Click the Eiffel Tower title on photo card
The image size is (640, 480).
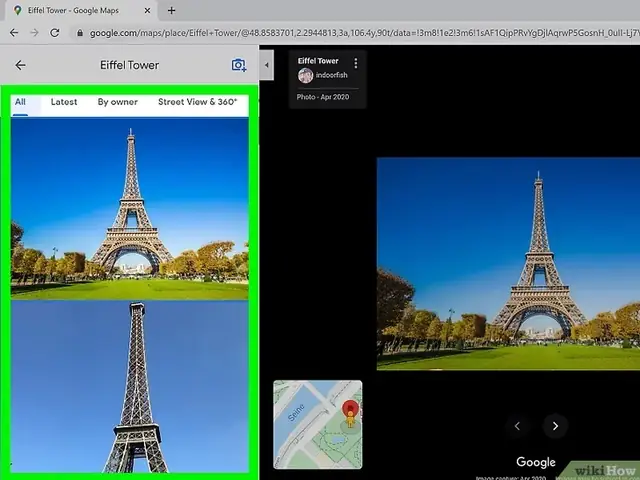coord(318,61)
